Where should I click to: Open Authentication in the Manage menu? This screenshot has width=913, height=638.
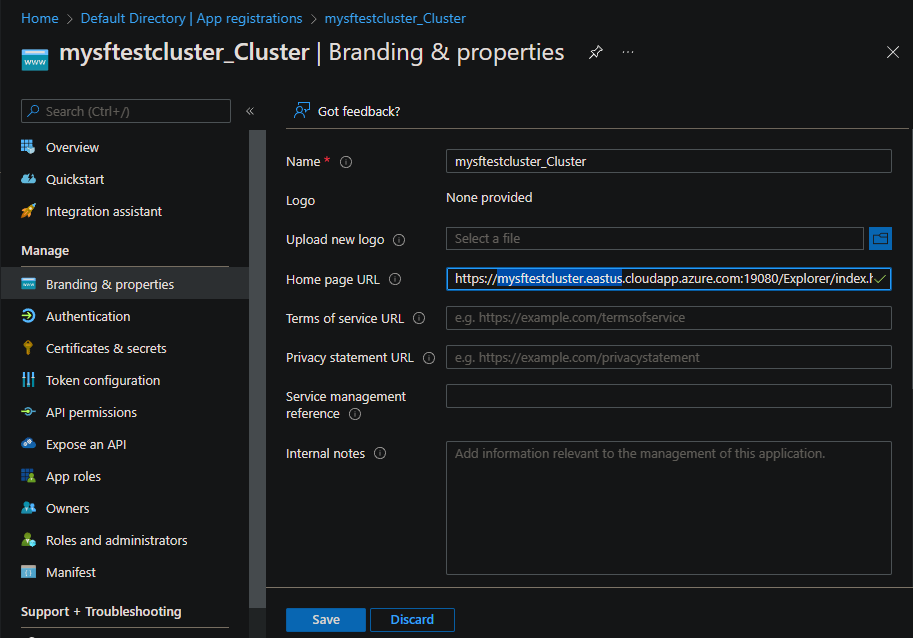[x=88, y=316]
